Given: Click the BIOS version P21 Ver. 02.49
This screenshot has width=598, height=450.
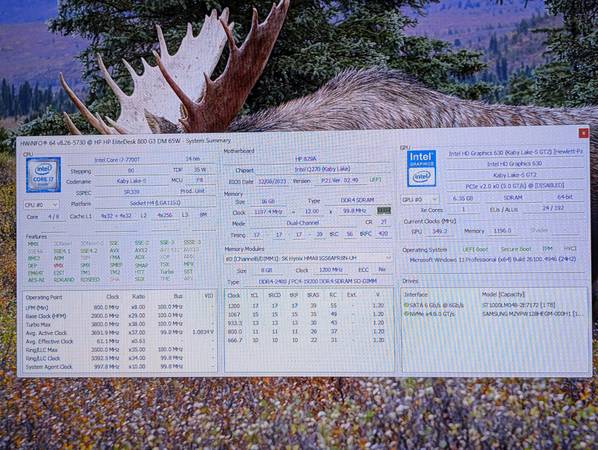Looking at the screenshot, I should (339, 180).
